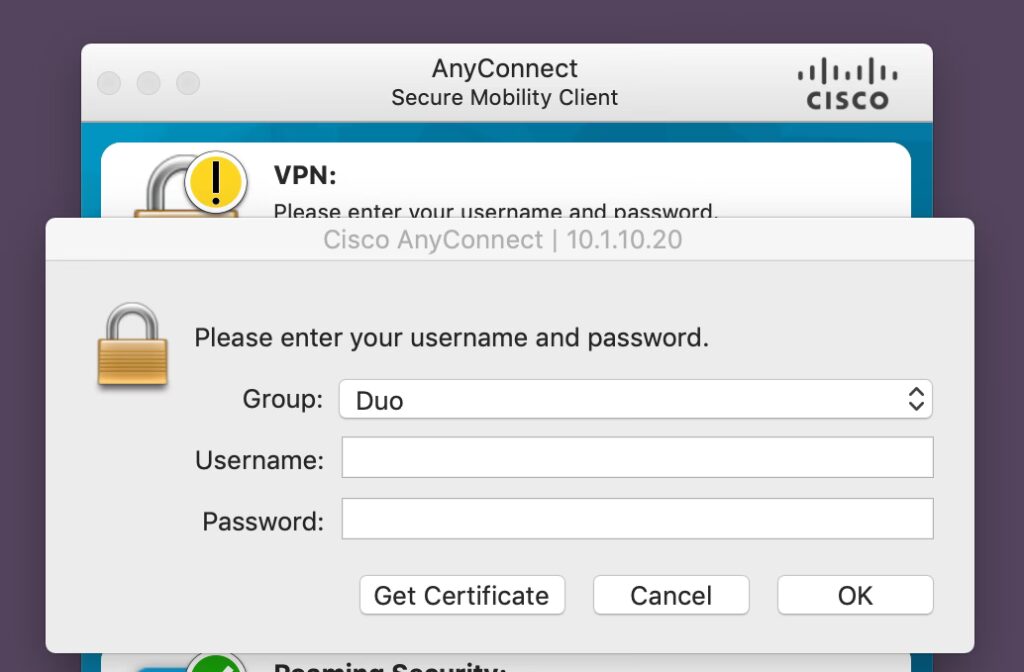1024x672 pixels.
Task: Click the dialog title showing 10.1.10.20
Action: point(503,240)
